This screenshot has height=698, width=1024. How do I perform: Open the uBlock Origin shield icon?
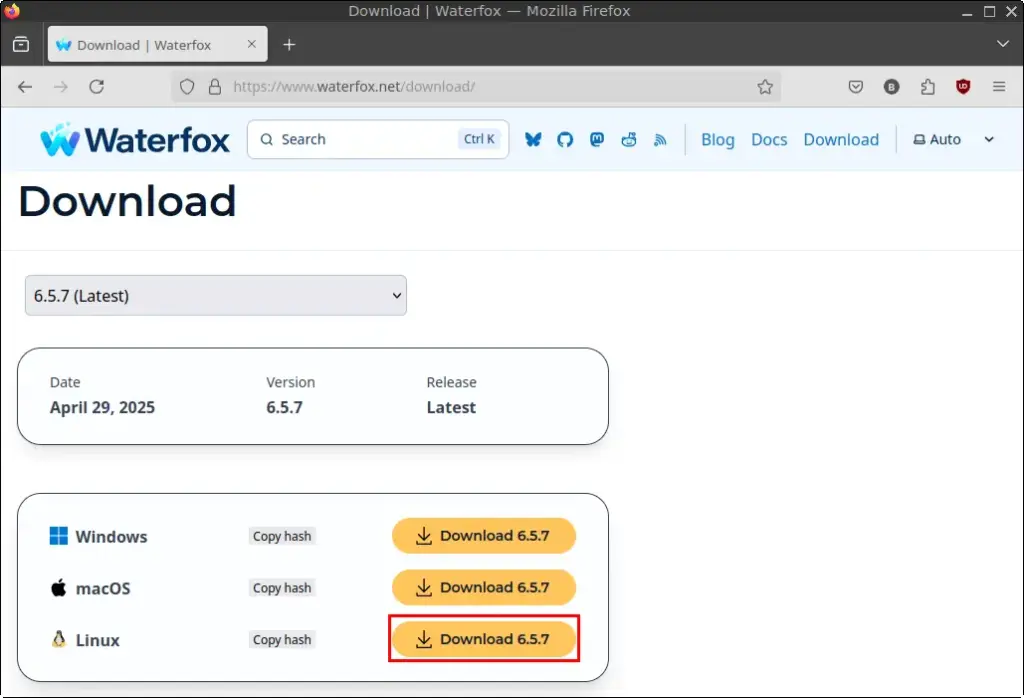[963, 87]
